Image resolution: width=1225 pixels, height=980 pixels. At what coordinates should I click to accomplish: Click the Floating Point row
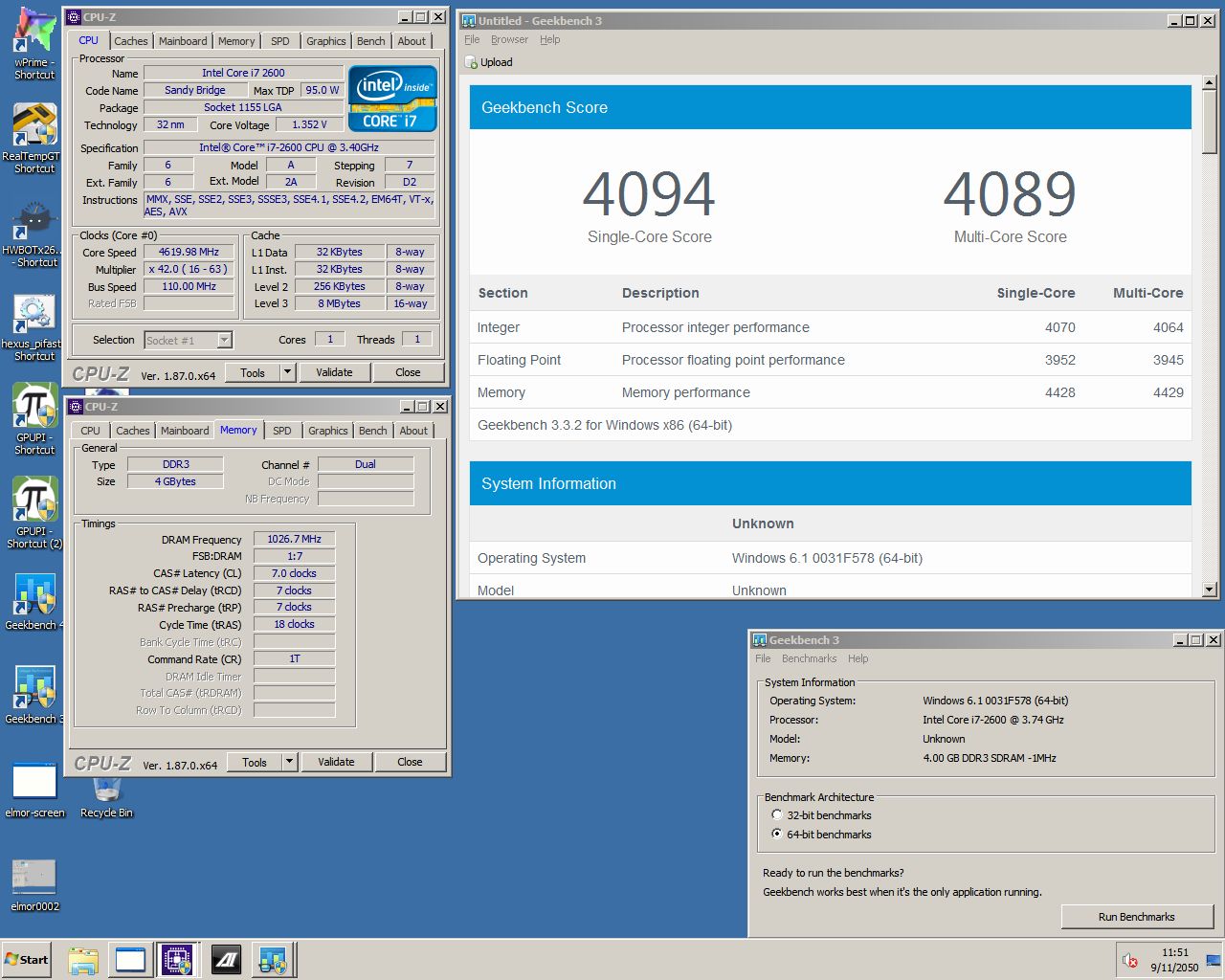click(x=831, y=360)
